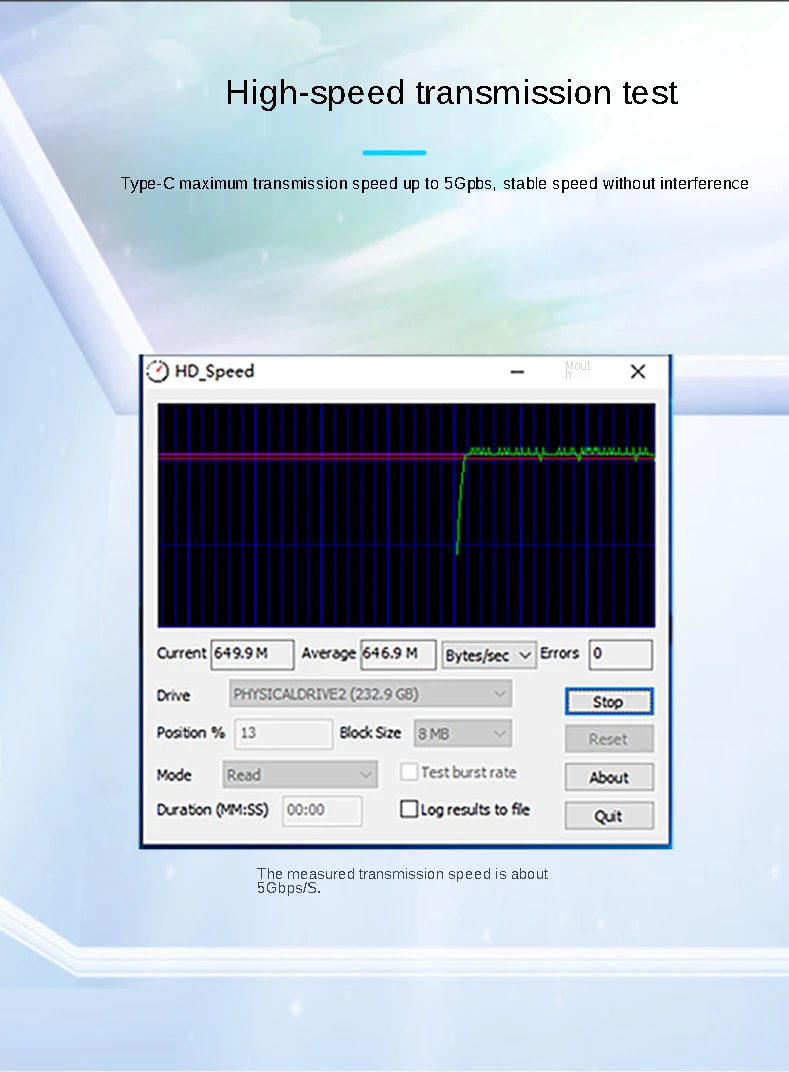Open the Block Size 8 MB dropdown
The width and height of the screenshot is (789, 1072).
pyautogui.click(x=463, y=733)
